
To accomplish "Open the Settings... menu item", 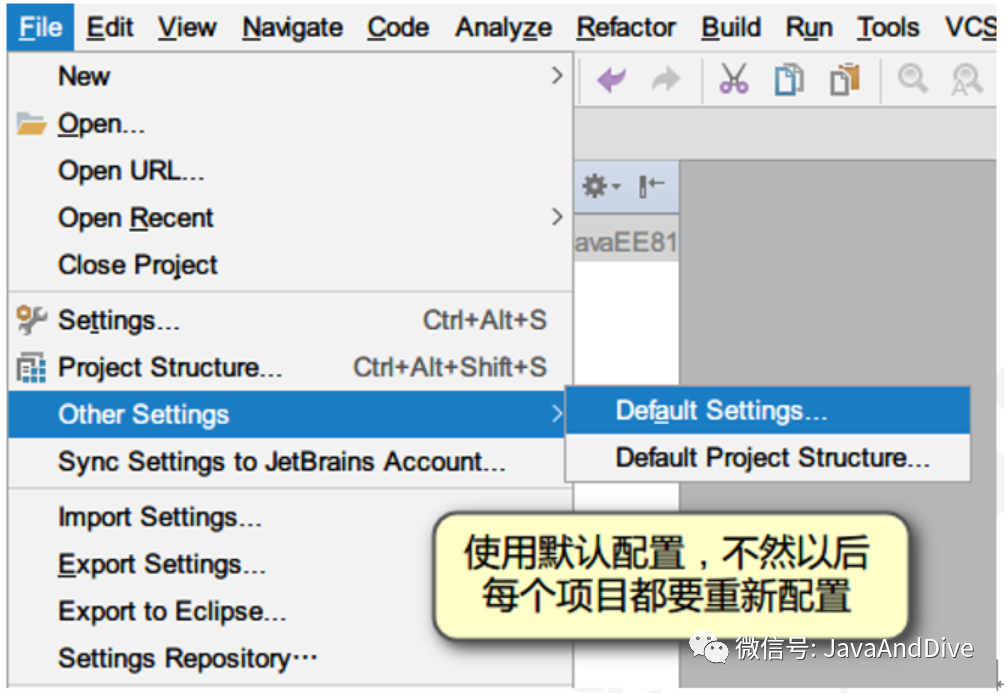I will [290, 320].
